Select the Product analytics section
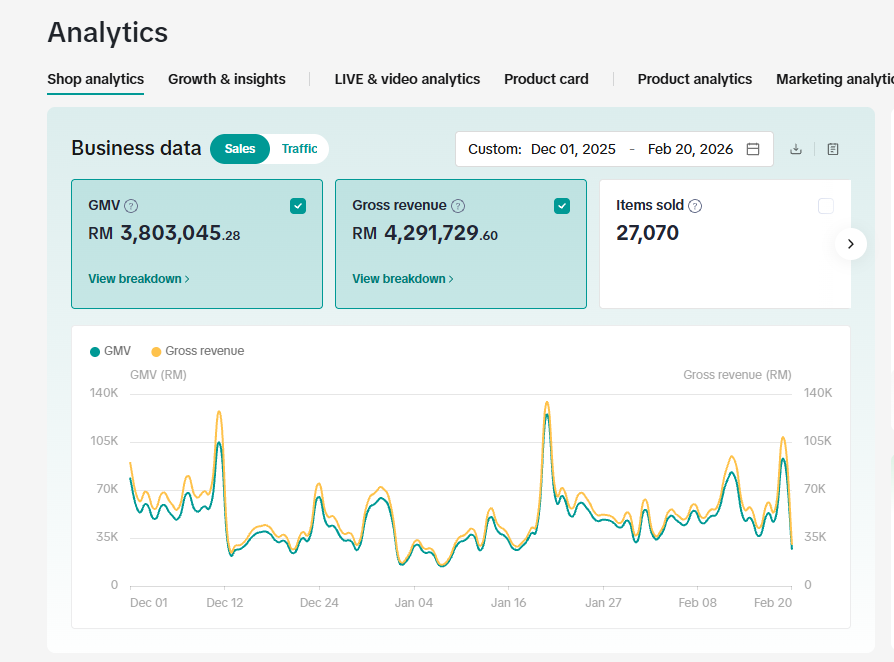The height and width of the screenshot is (662, 894). tap(694, 79)
